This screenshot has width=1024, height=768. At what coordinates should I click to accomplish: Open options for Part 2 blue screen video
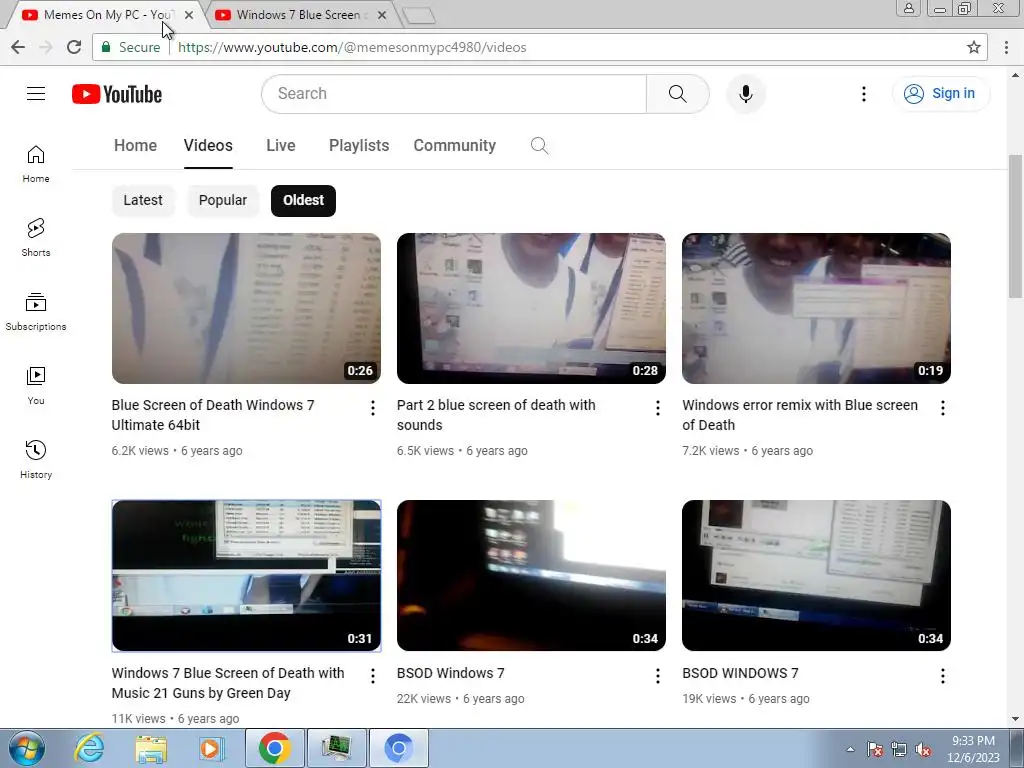[x=658, y=408]
